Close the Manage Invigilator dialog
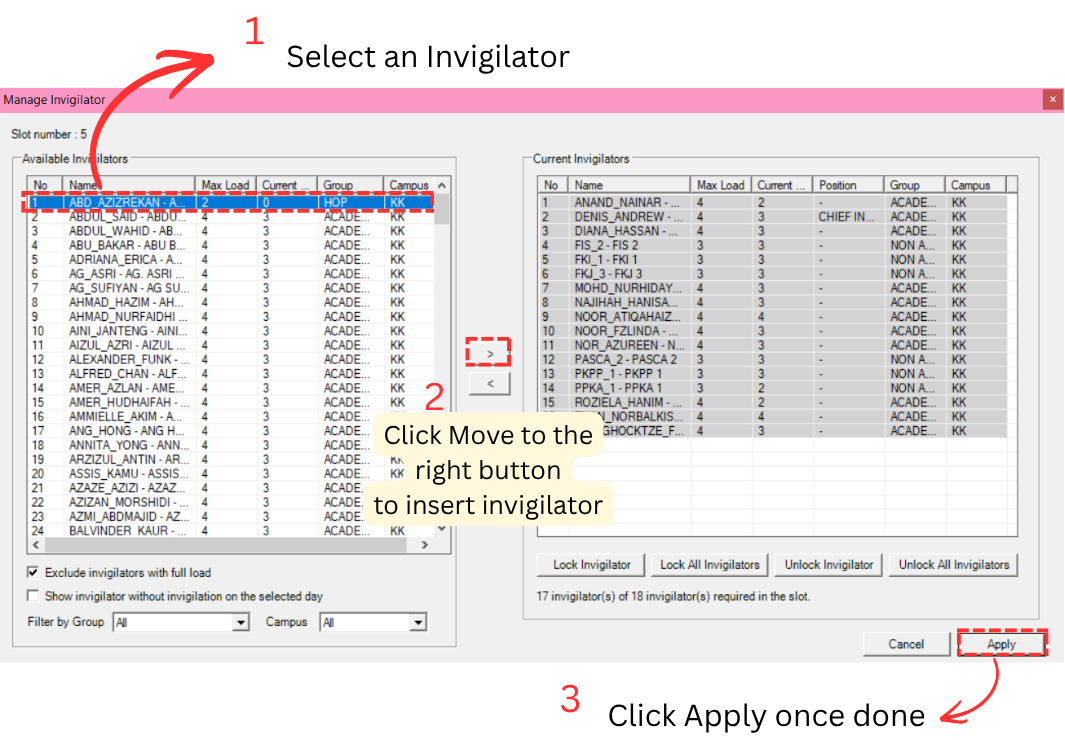This screenshot has height=740, width=1065. click(1053, 99)
